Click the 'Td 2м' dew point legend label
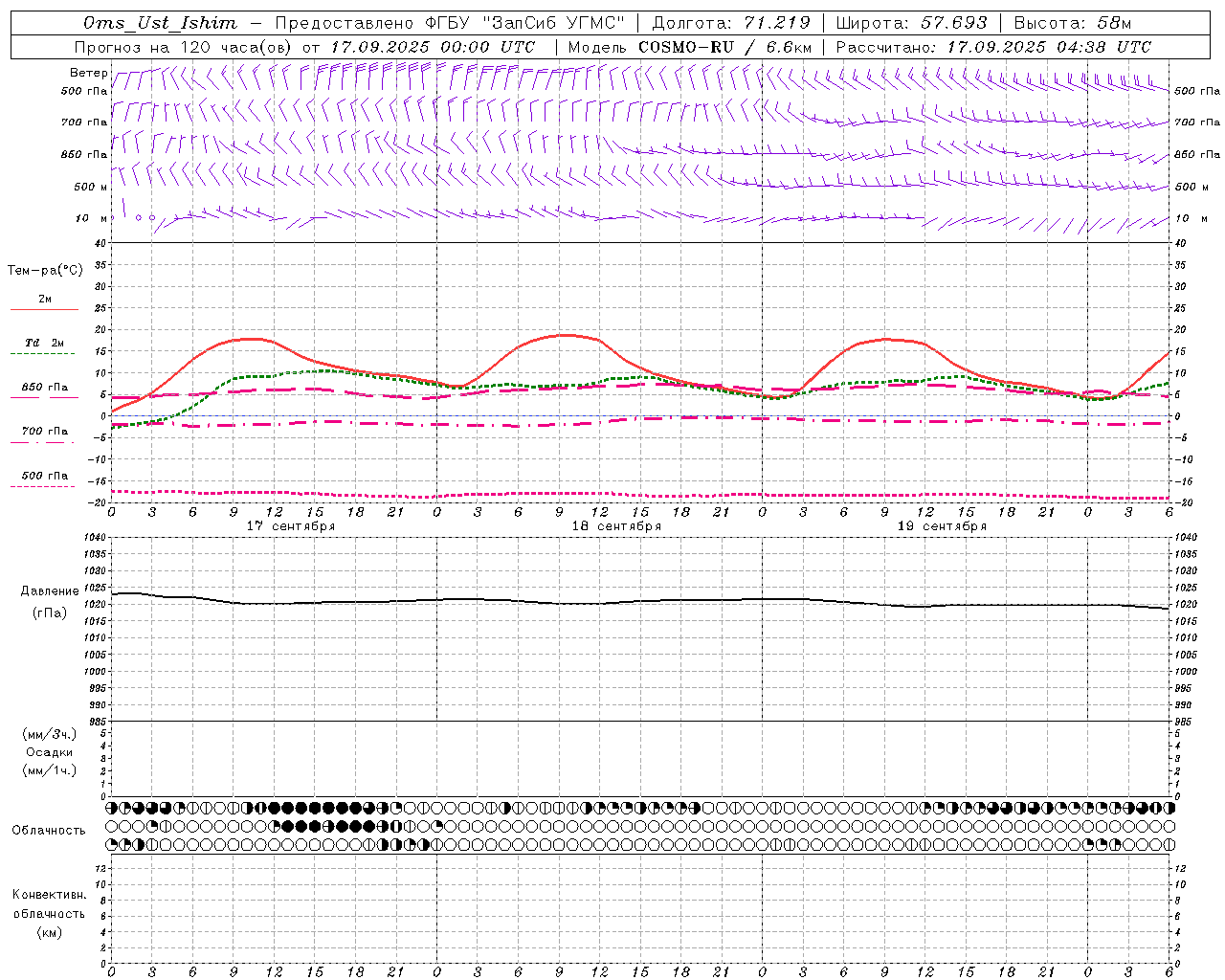The height and width of the screenshot is (980, 1225). [x=45, y=343]
